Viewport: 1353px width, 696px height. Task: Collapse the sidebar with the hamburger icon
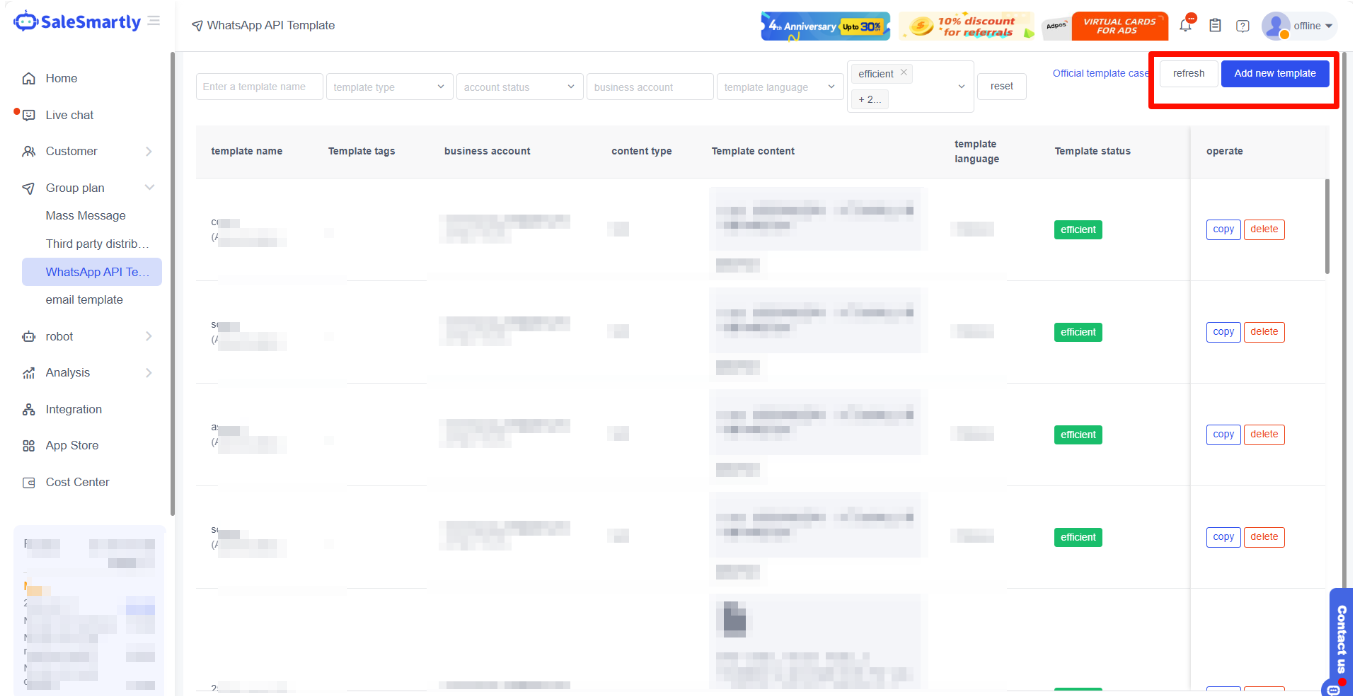click(153, 21)
